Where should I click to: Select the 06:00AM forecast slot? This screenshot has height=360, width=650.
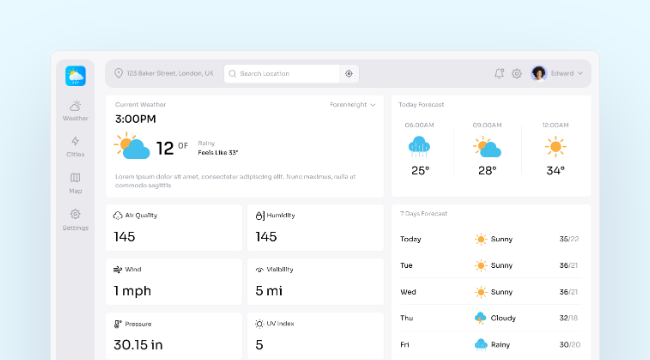point(420,149)
